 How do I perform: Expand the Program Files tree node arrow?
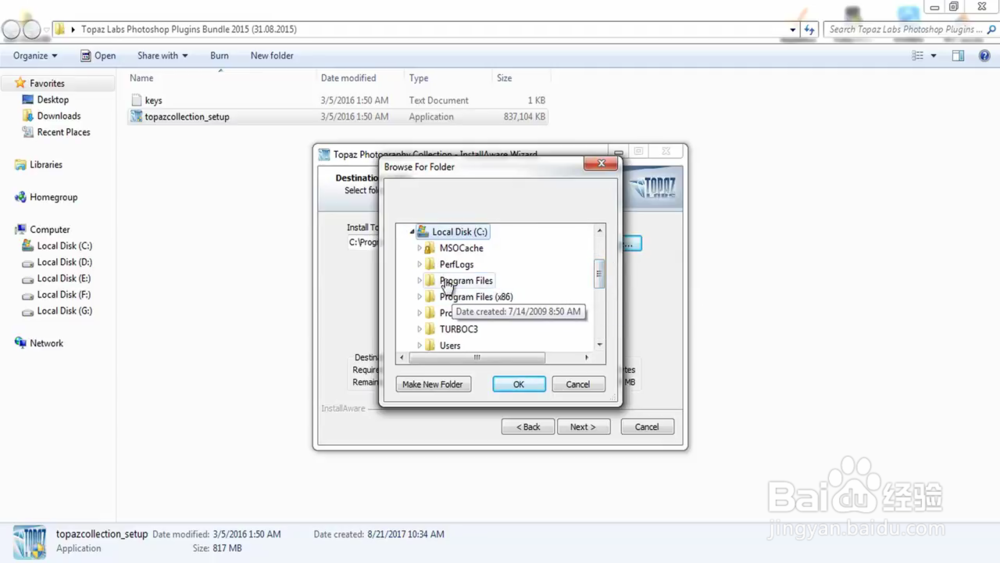(419, 281)
